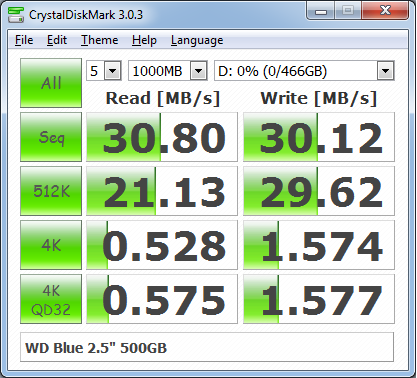
Task: Start the 512K benchmark test
Action: [x=51, y=191]
